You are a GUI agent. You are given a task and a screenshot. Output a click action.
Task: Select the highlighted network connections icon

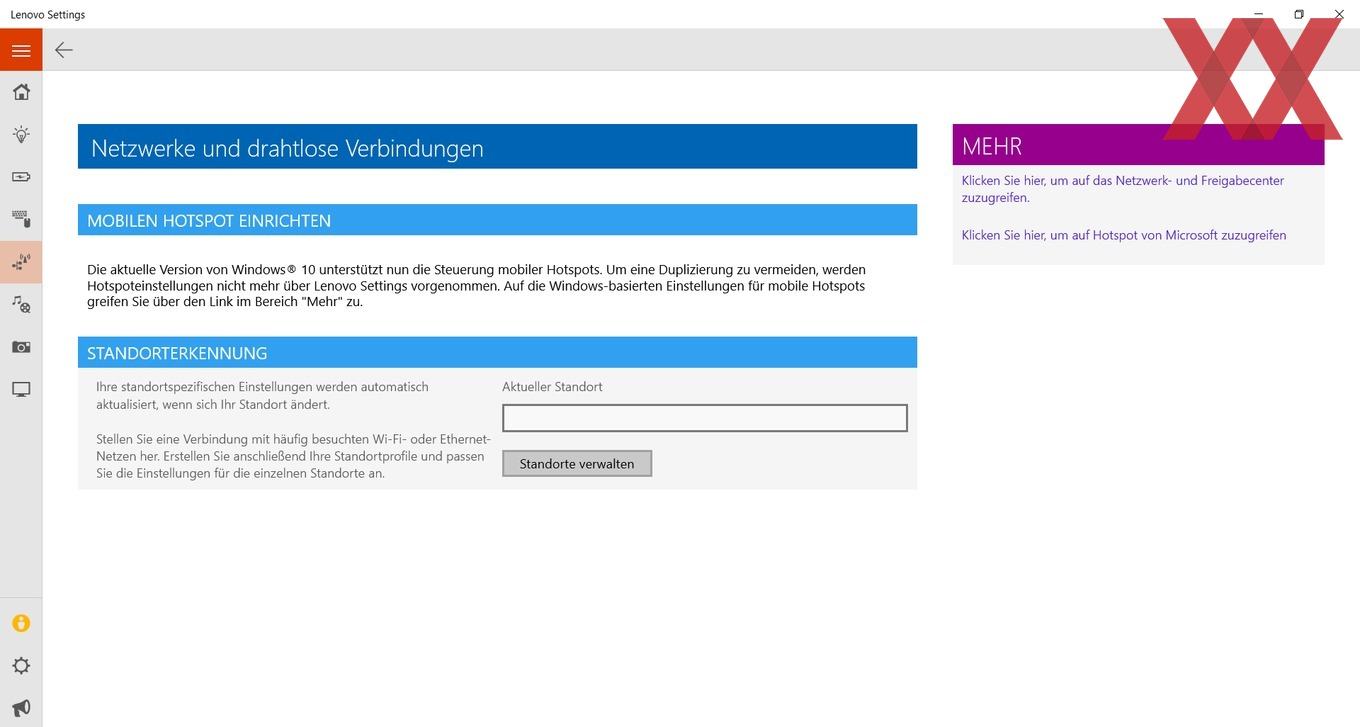tap(21, 262)
